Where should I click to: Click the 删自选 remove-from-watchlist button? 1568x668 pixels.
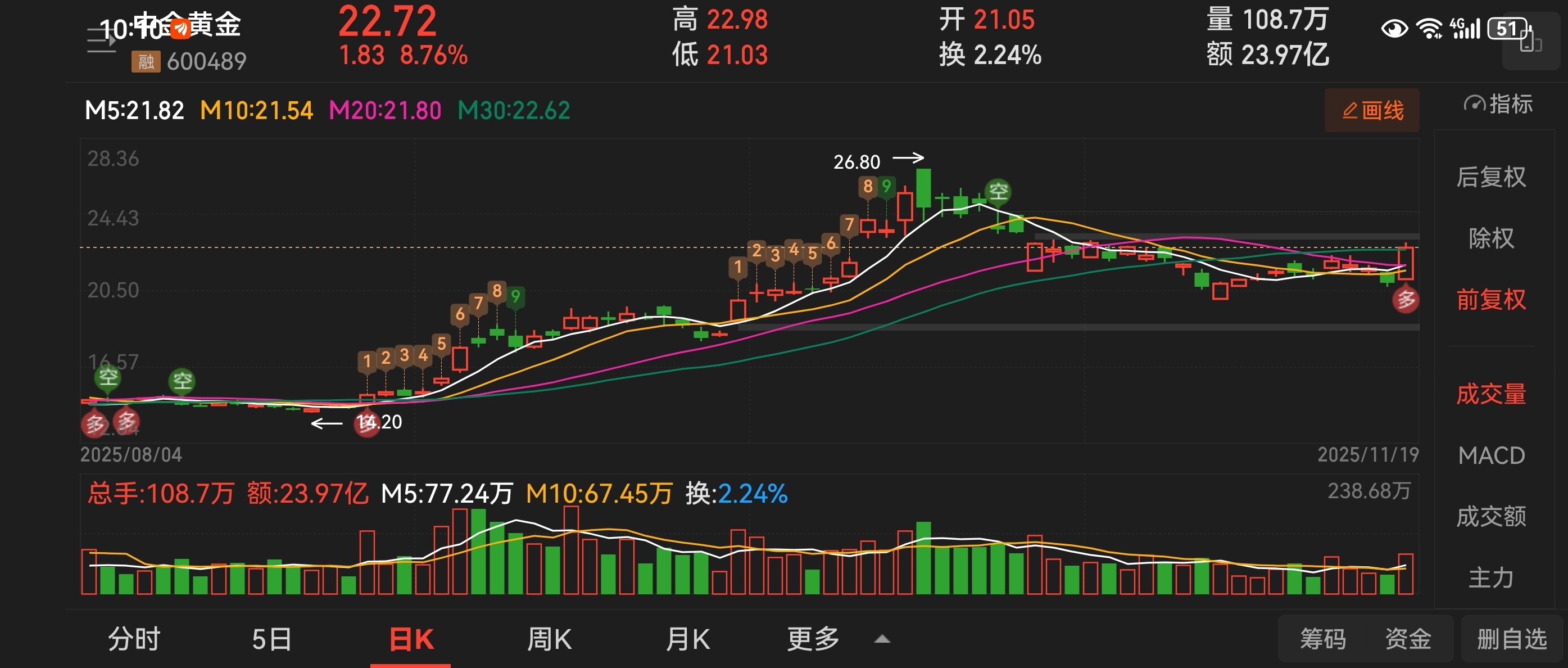1511,639
